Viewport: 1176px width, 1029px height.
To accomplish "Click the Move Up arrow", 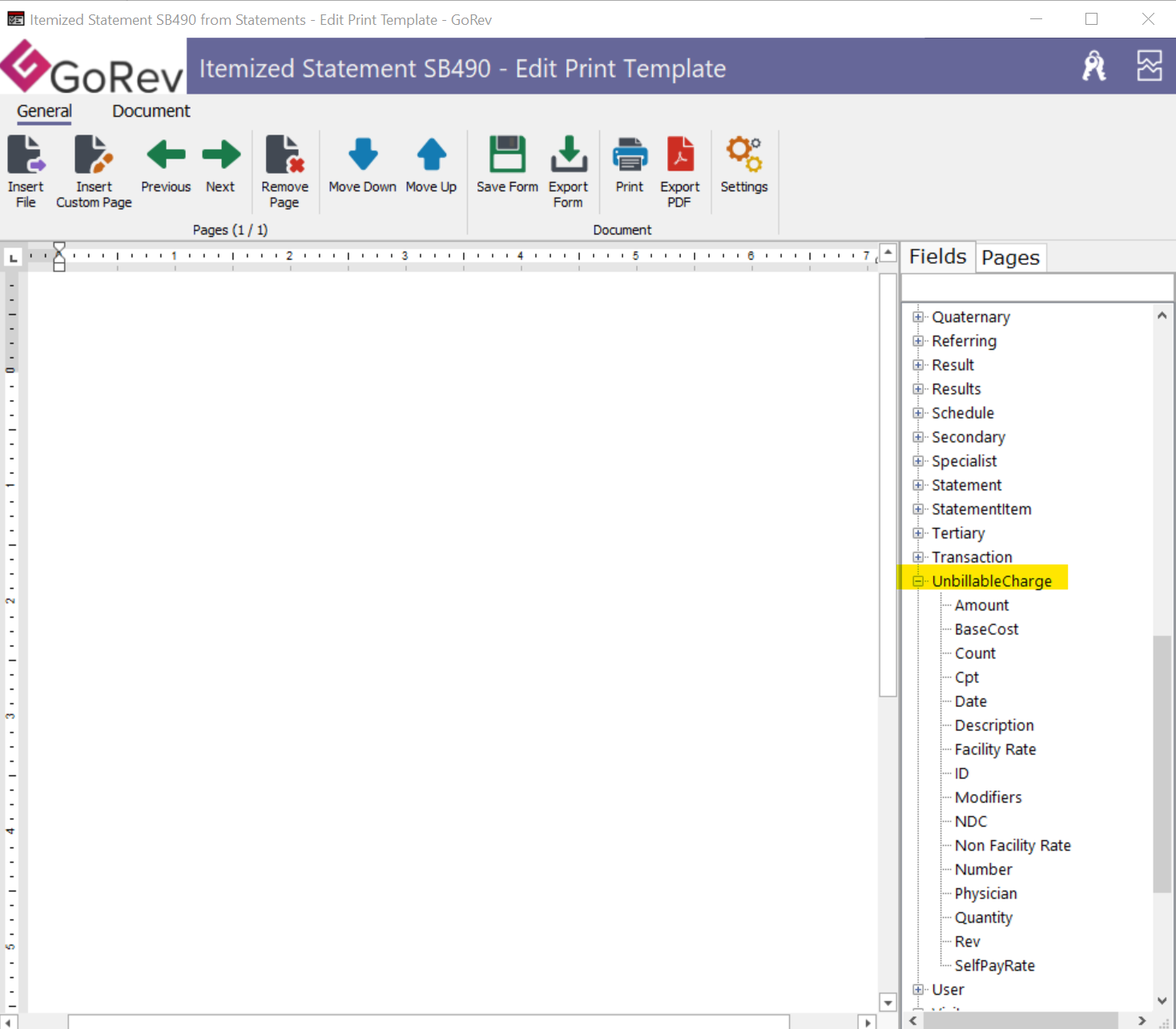I will point(431,155).
